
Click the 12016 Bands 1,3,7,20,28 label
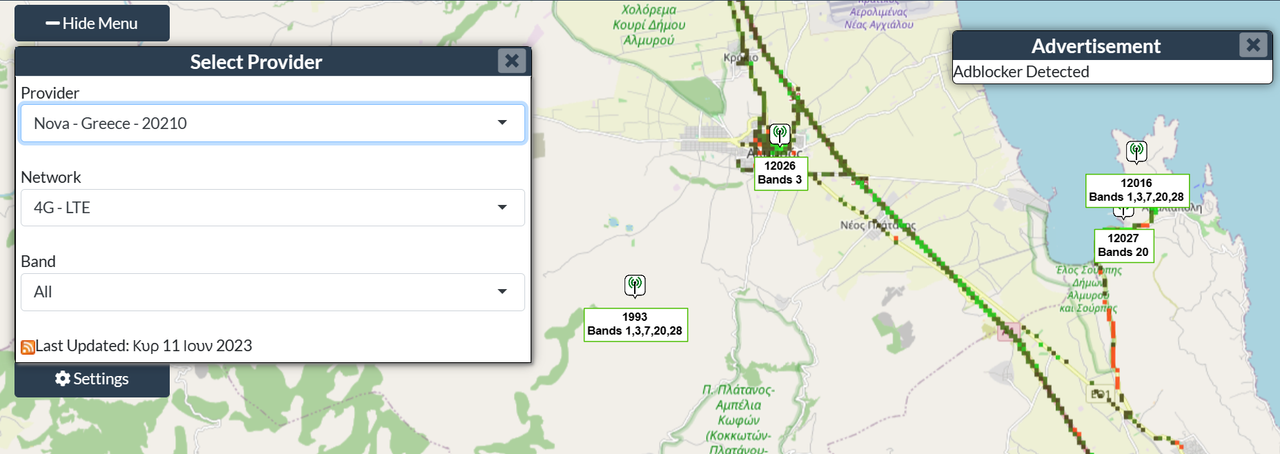pyautogui.click(x=1137, y=190)
